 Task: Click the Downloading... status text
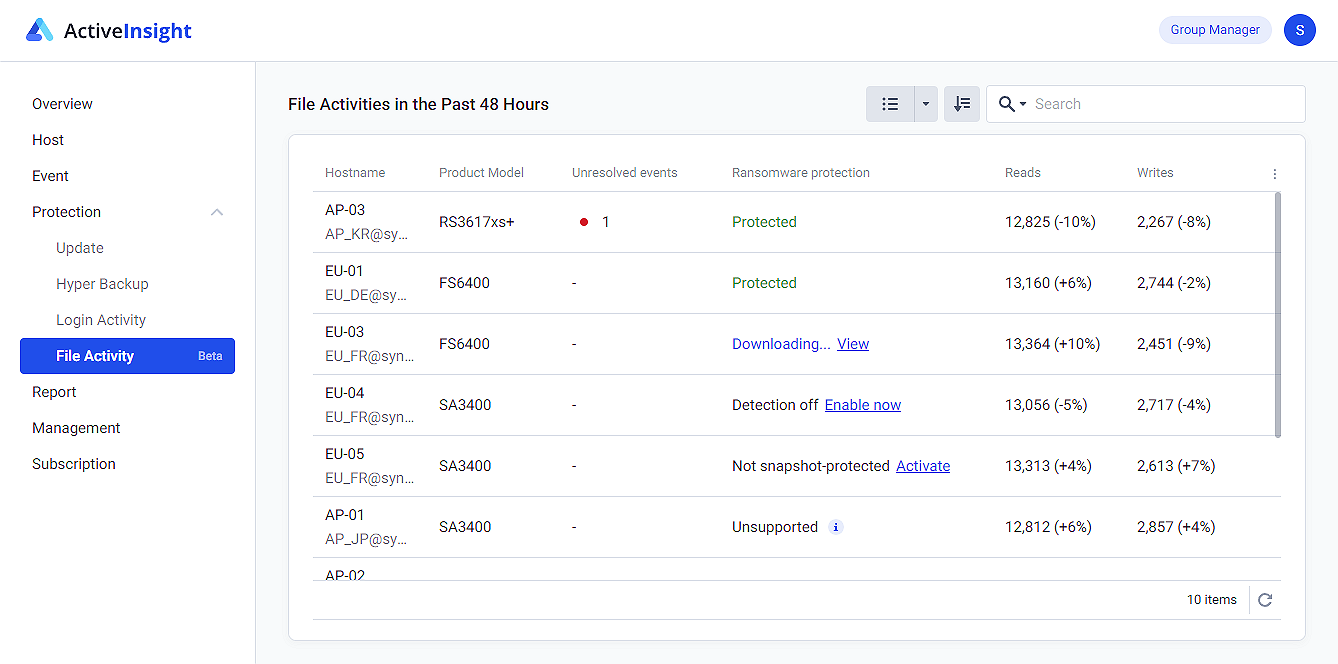pos(781,344)
